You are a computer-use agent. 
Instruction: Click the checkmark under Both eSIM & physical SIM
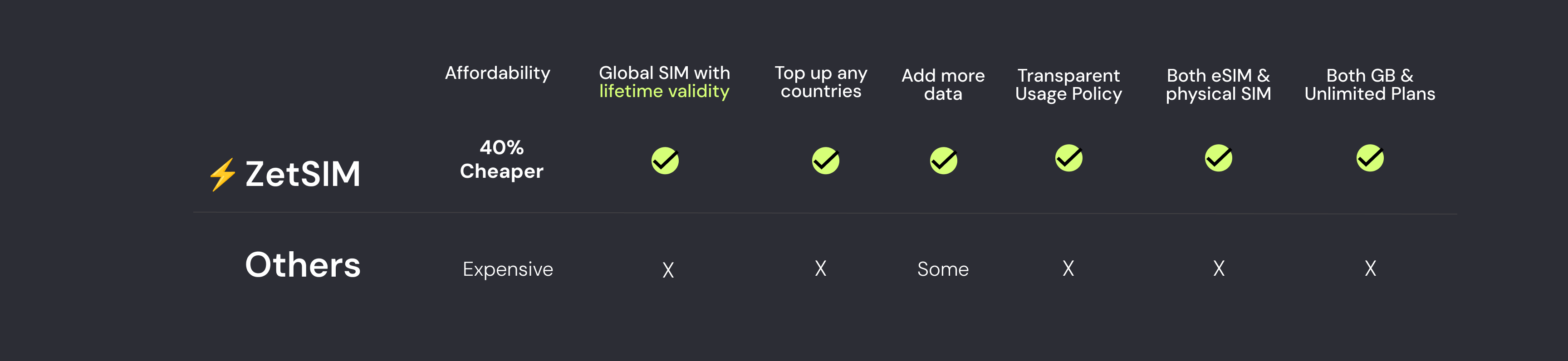coord(1219,158)
